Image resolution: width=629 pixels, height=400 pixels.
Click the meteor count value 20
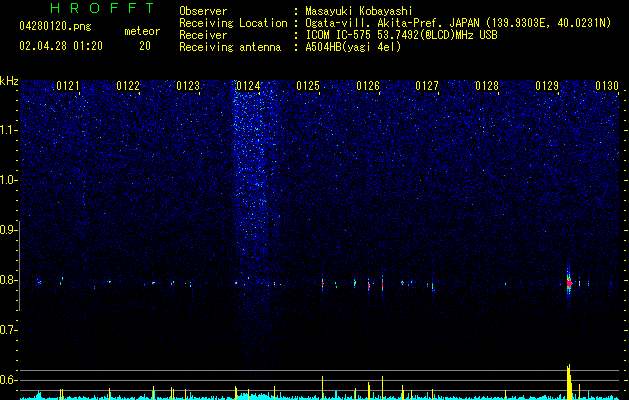[145, 46]
